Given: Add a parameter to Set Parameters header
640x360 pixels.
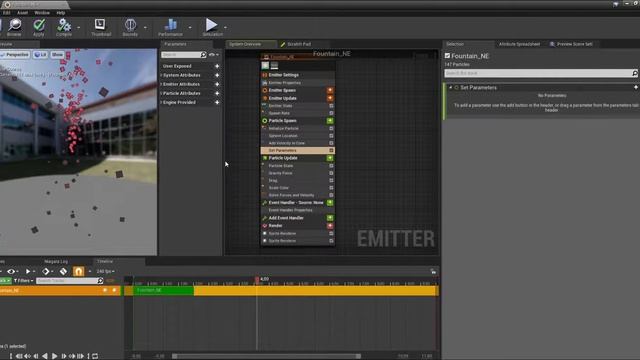Looking at the screenshot, I should (x=636, y=87).
